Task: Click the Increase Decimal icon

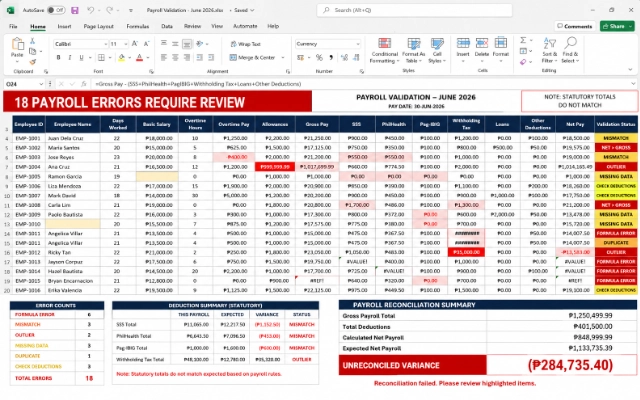Action: [344, 58]
